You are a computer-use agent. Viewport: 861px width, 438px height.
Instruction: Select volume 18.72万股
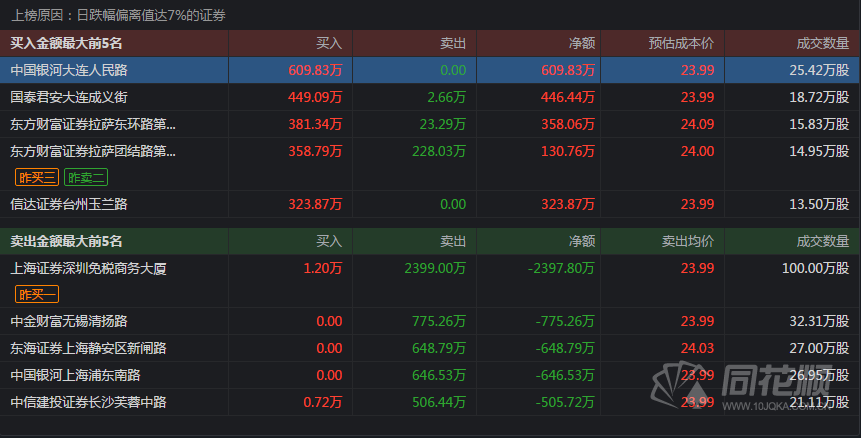(x=819, y=98)
